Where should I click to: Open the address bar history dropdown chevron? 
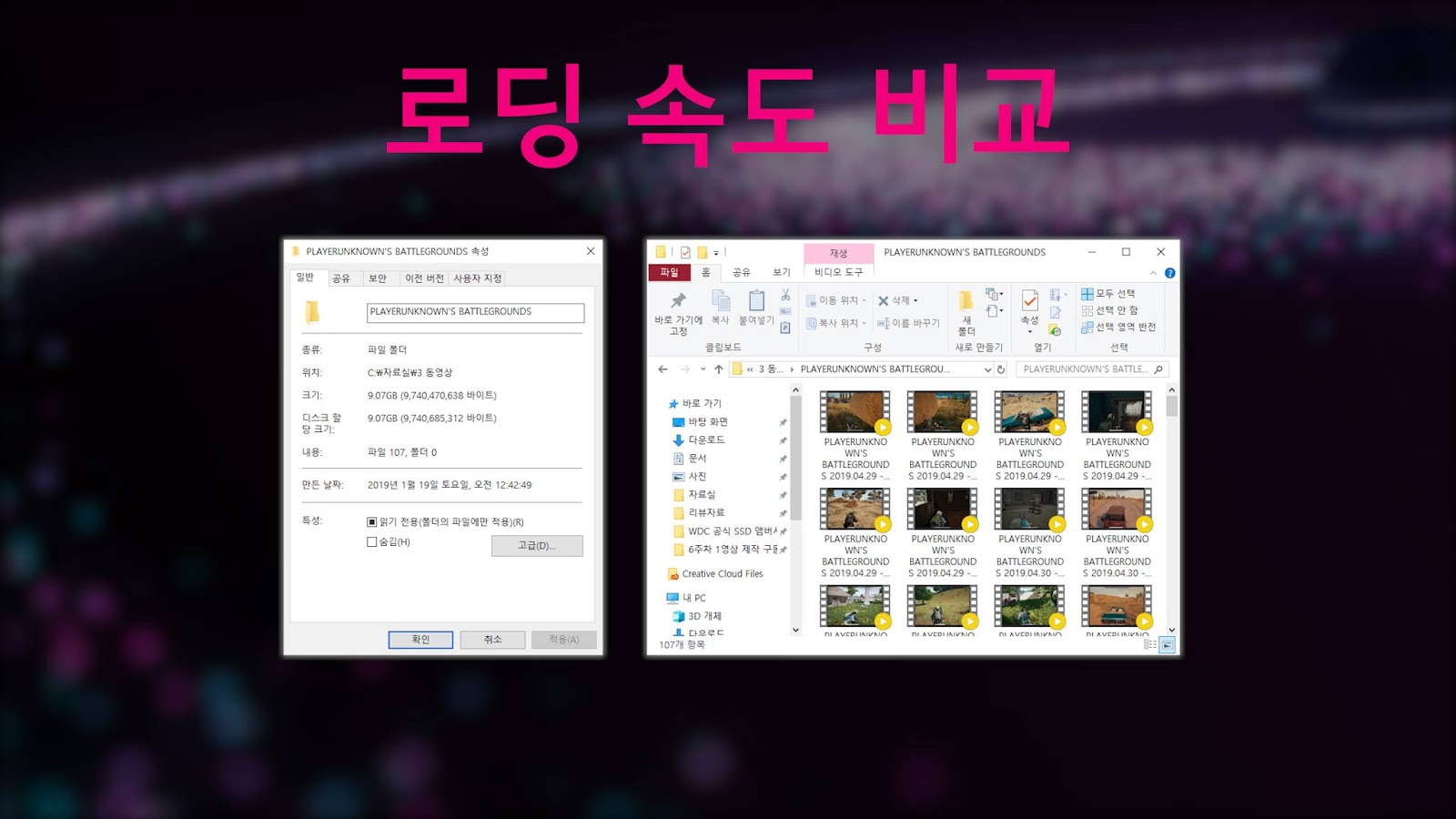[987, 369]
